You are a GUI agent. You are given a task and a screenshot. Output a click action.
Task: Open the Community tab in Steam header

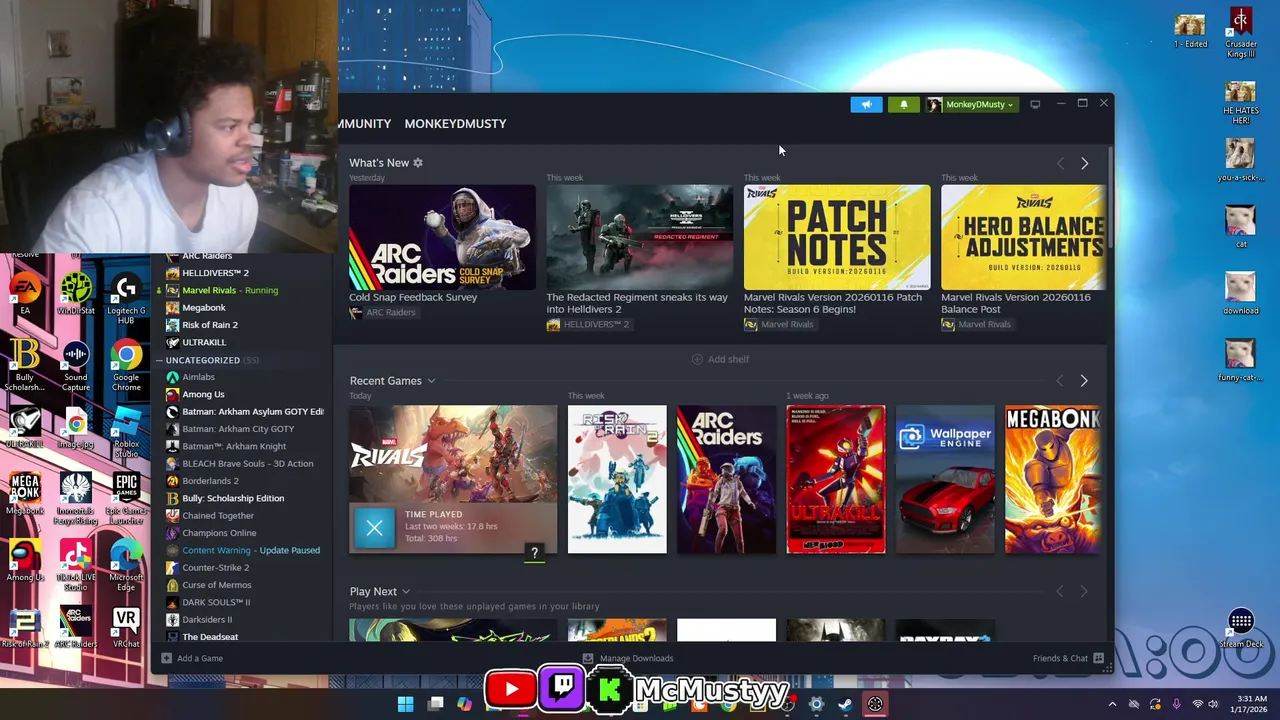coord(365,124)
